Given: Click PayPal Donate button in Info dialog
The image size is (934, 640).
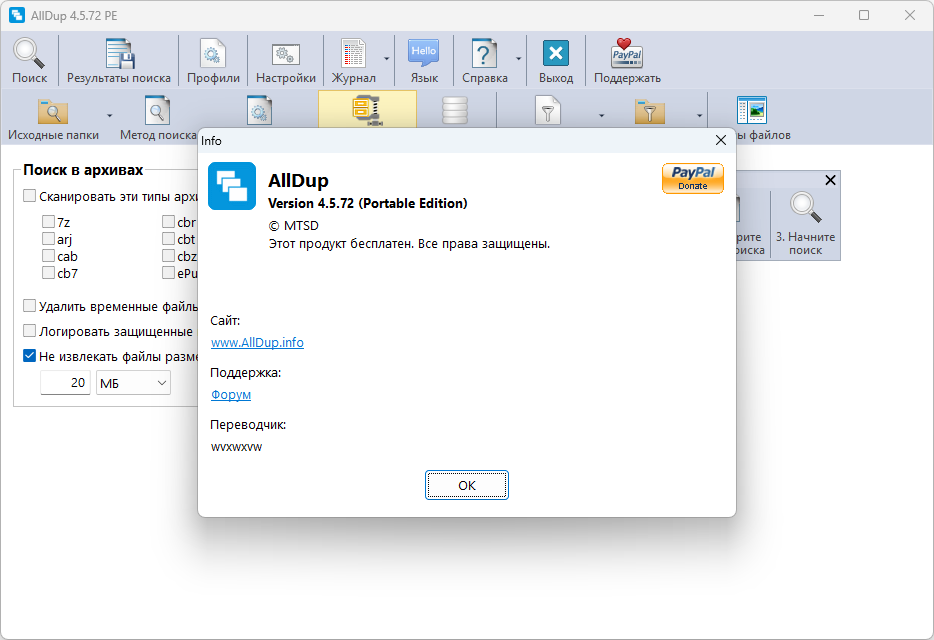Looking at the screenshot, I should pyautogui.click(x=693, y=178).
